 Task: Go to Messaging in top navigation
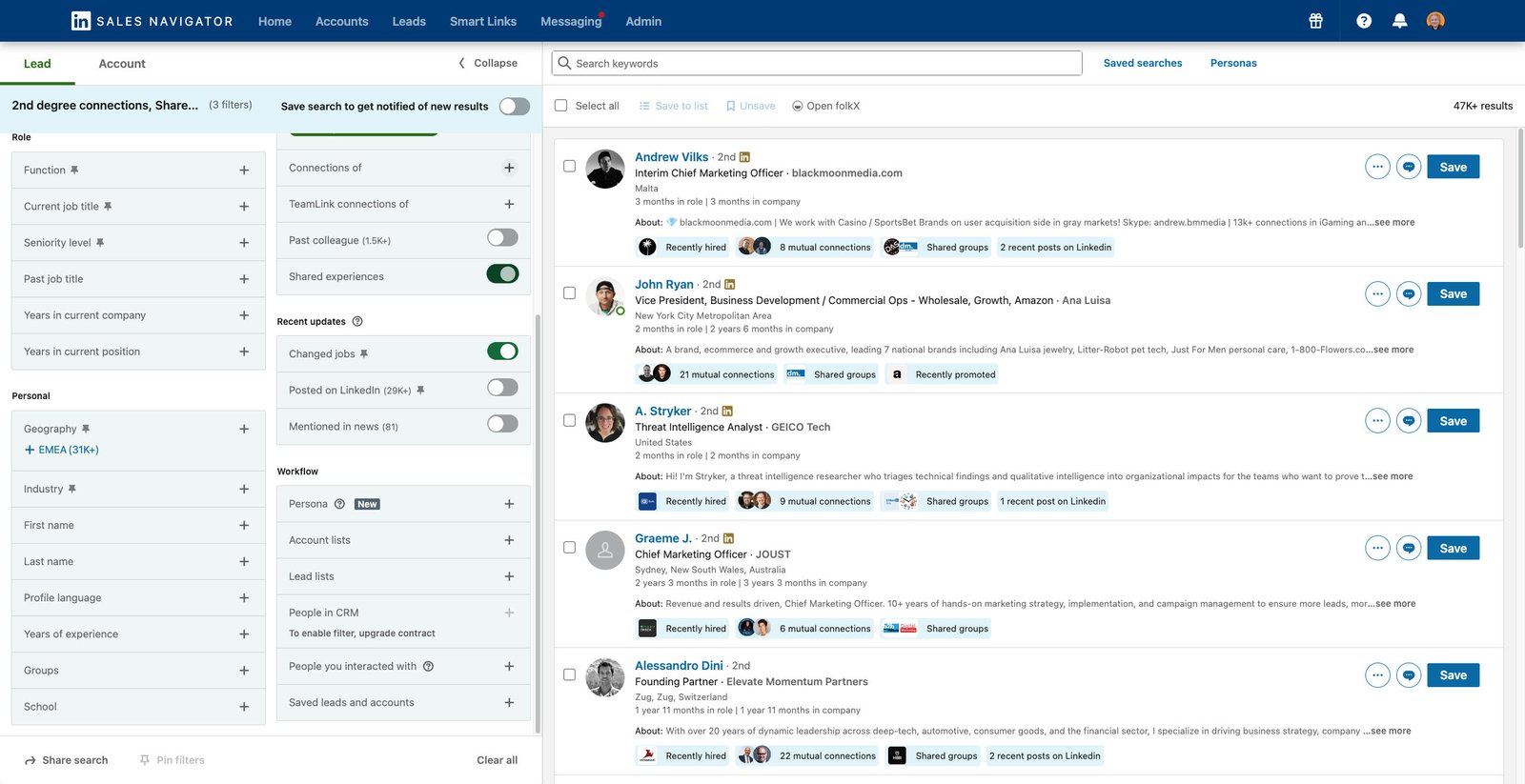tap(571, 21)
